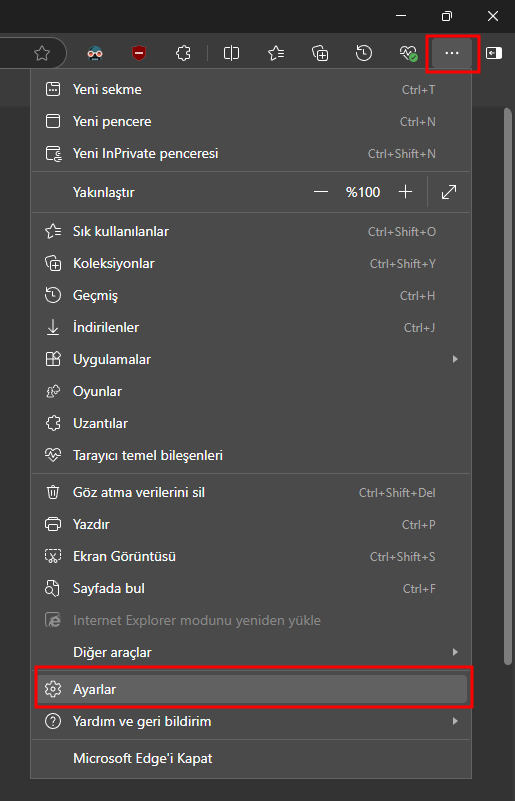Click the search-page icon beside Sayfada bul
This screenshot has width=515, height=801.
(53, 588)
